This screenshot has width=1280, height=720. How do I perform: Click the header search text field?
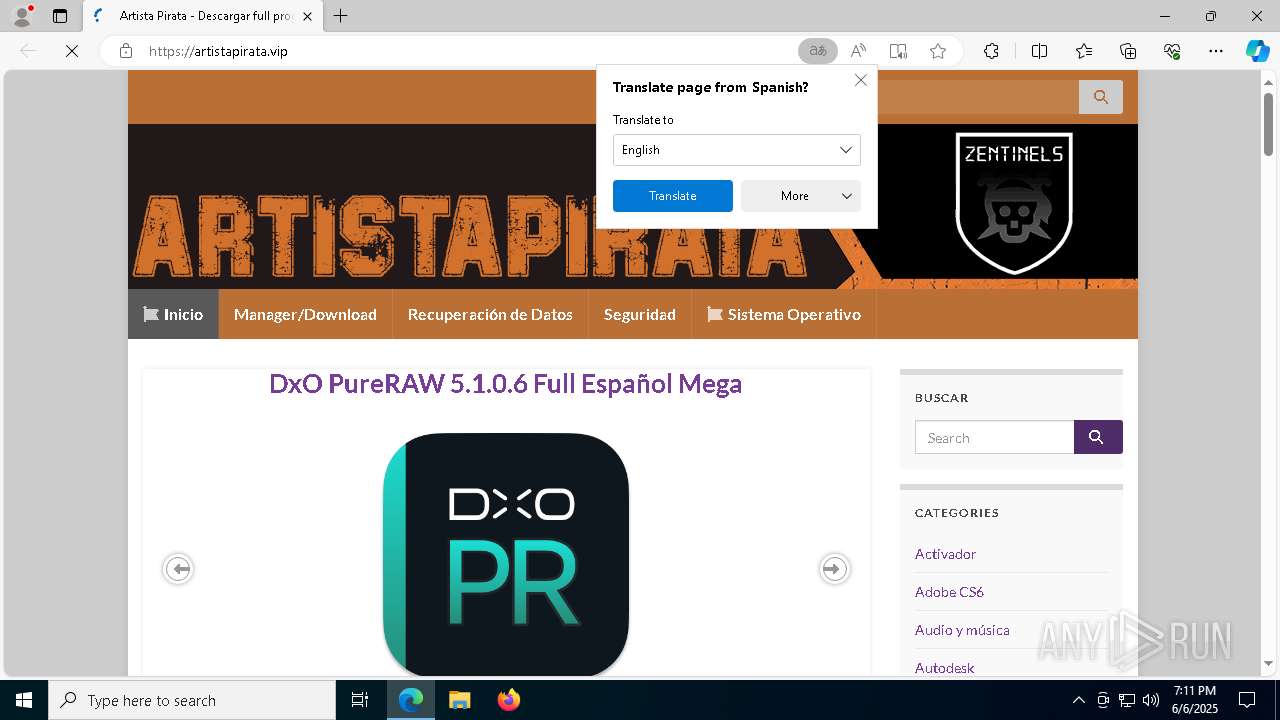pos(977,97)
